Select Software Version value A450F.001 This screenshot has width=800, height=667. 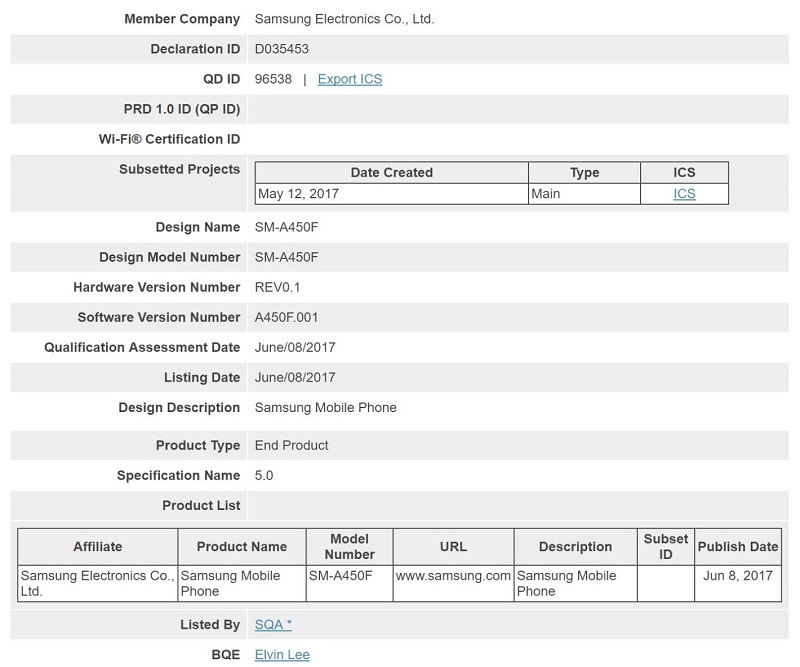286,317
